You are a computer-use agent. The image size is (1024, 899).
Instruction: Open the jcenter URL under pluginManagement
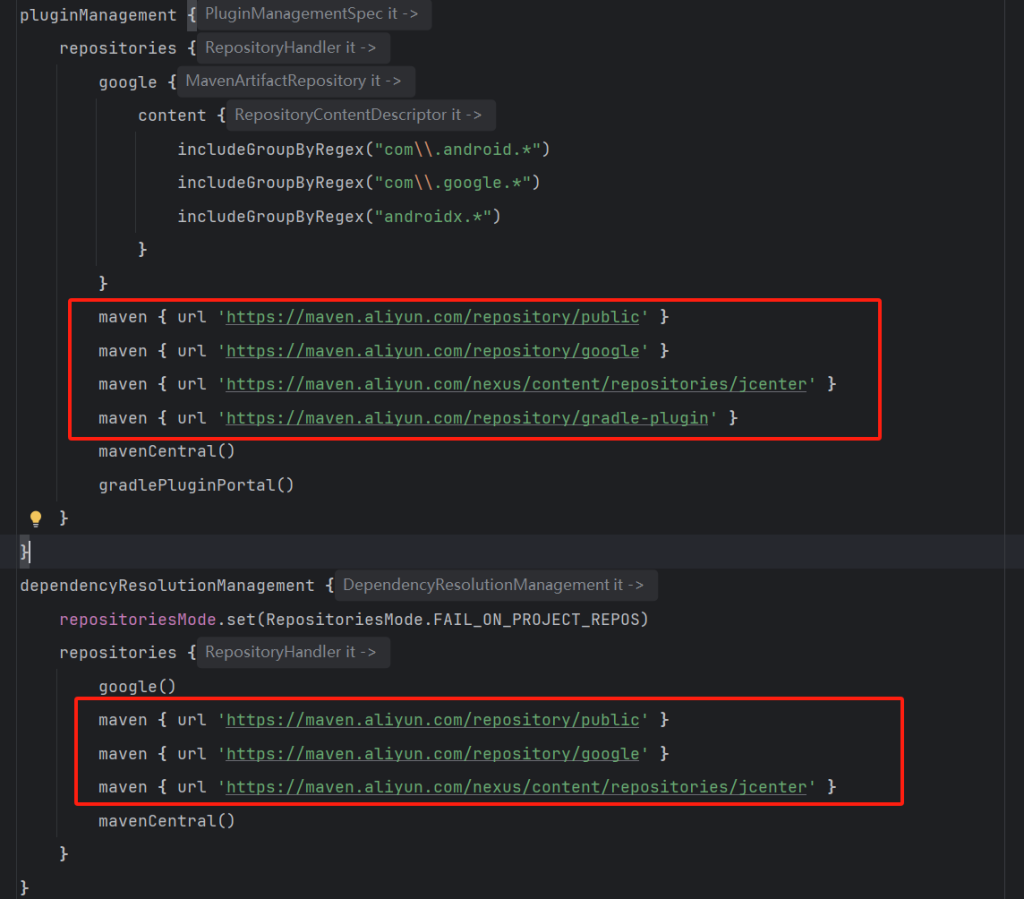coord(516,384)
